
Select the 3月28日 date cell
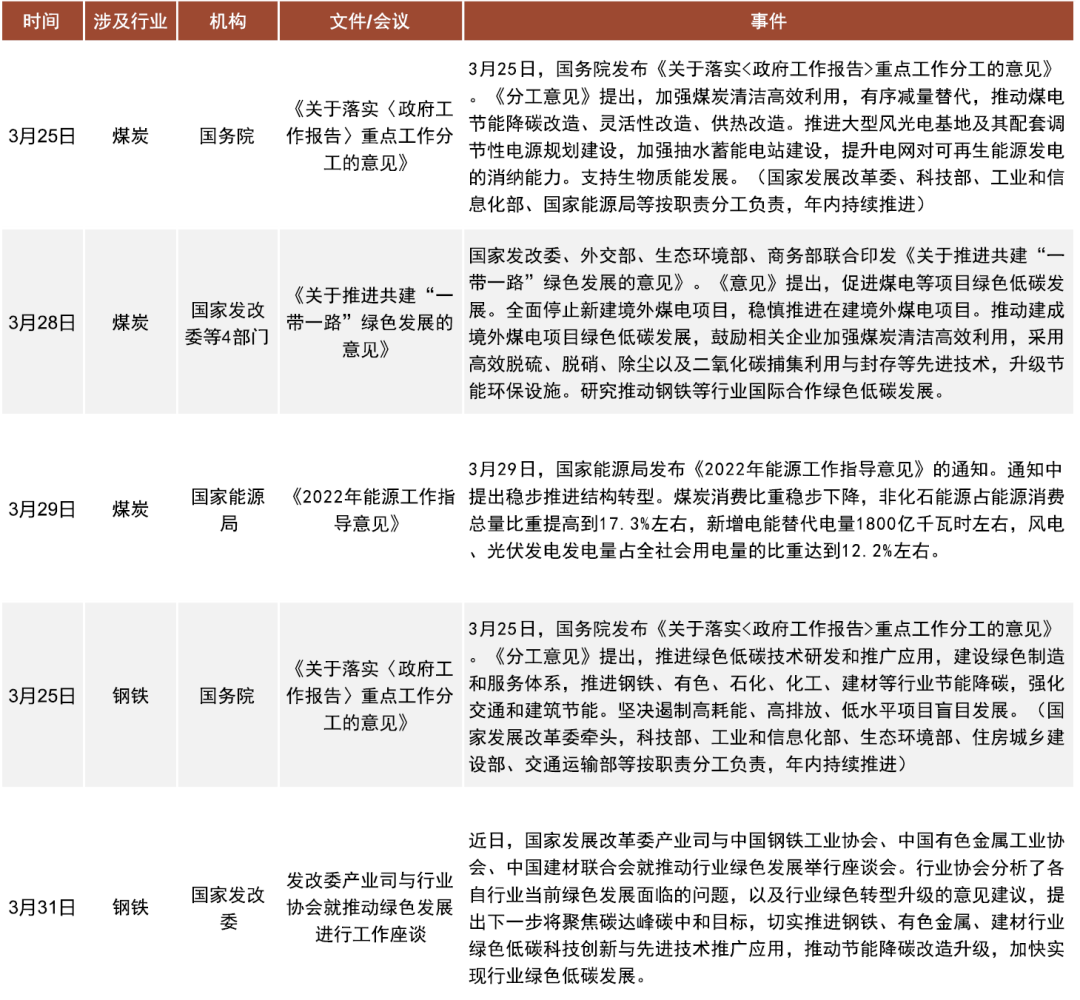coord(42,322)
